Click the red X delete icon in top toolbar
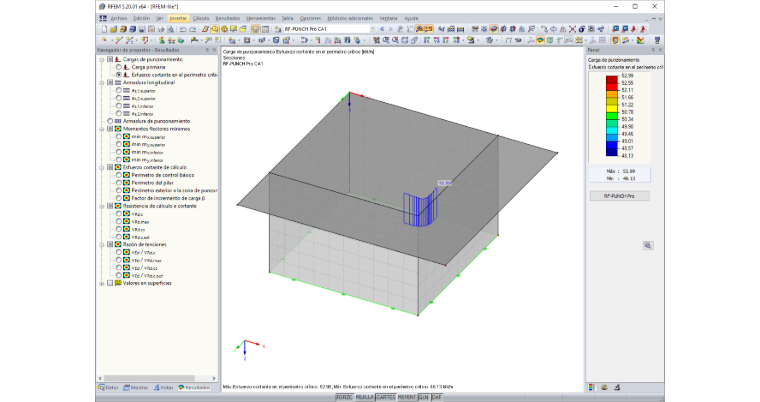 pos(572,29)
